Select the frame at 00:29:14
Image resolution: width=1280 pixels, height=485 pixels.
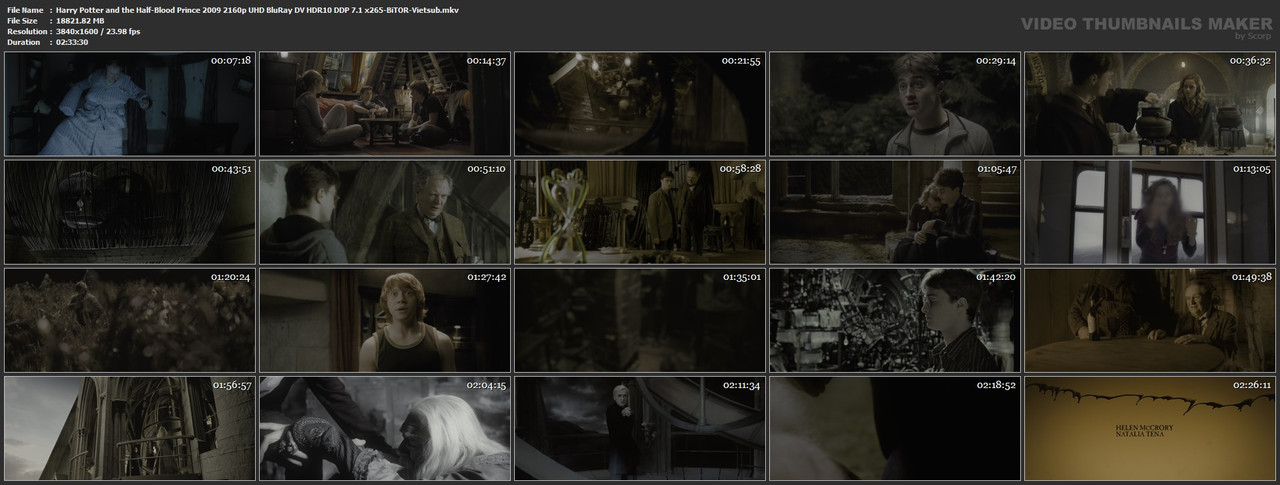(x=895, y=104)
